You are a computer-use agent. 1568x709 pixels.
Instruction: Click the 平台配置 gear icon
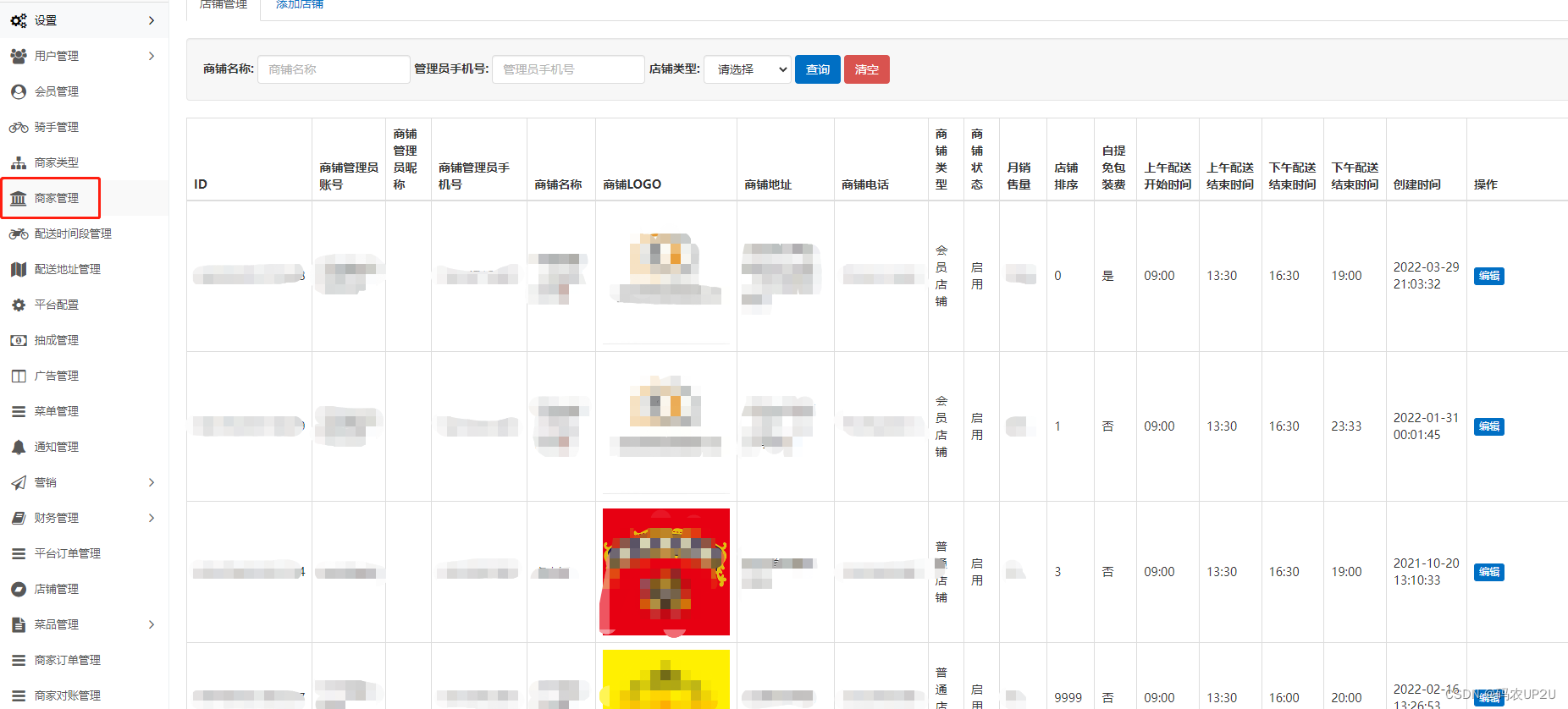click(x=19, y=305)
